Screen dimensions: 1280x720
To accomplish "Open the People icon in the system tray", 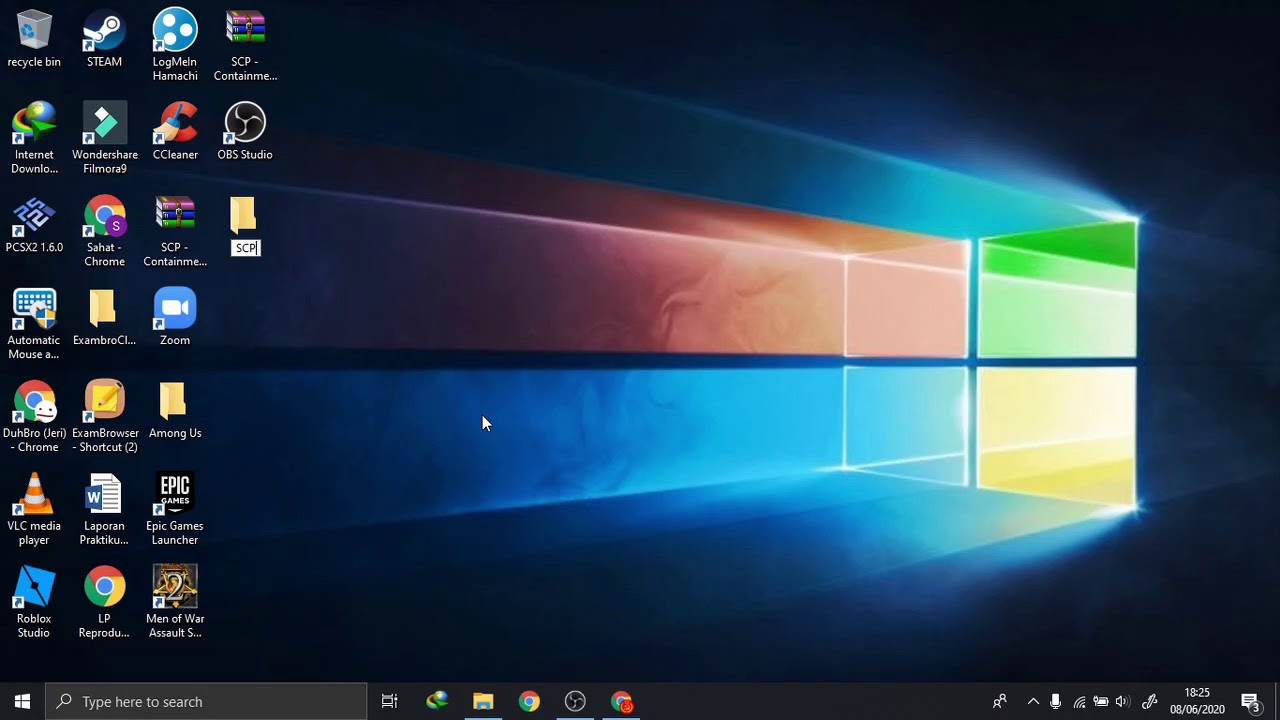I will tap(999, 701).
